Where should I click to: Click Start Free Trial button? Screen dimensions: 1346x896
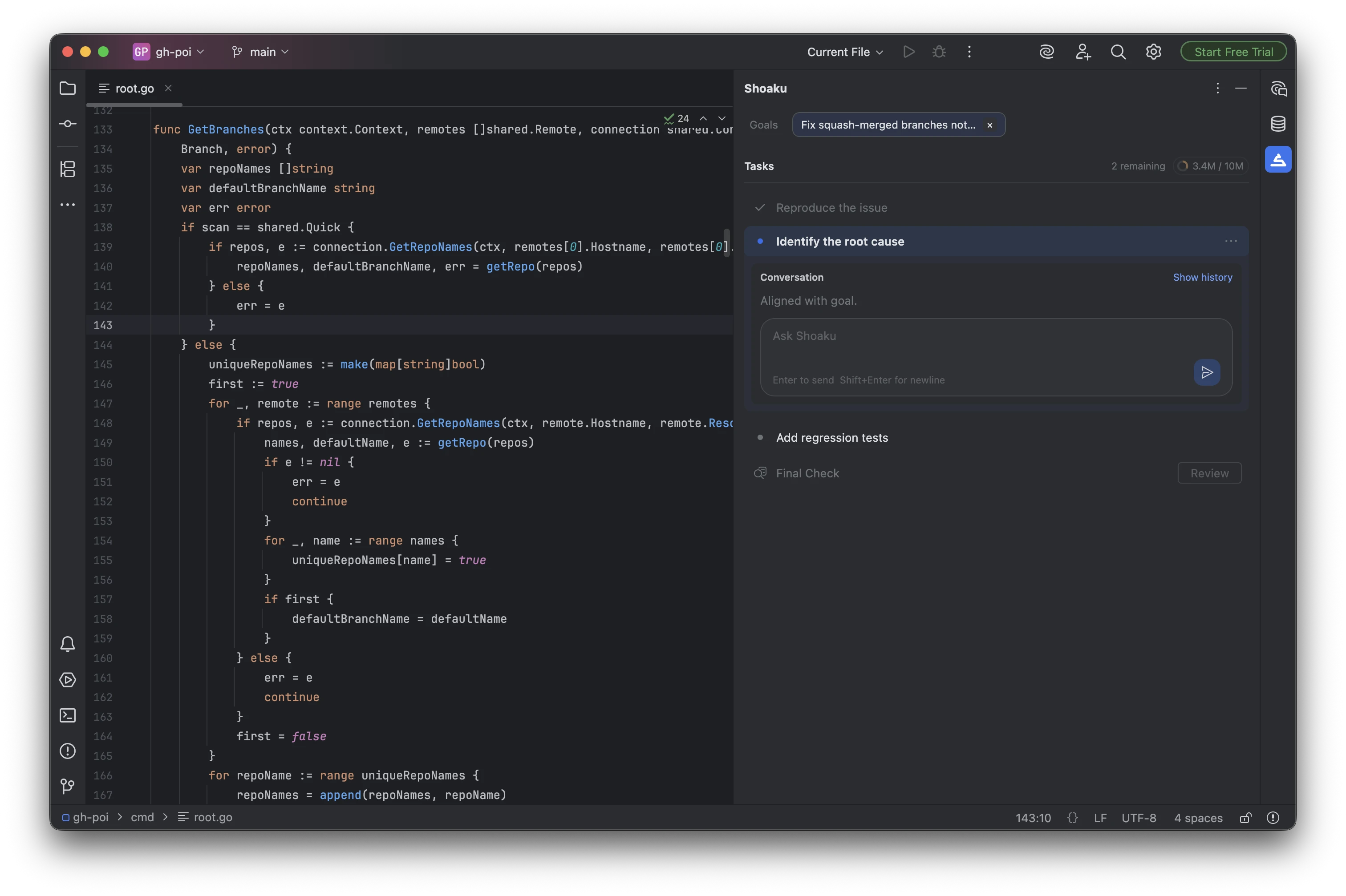pos(1233,52)
